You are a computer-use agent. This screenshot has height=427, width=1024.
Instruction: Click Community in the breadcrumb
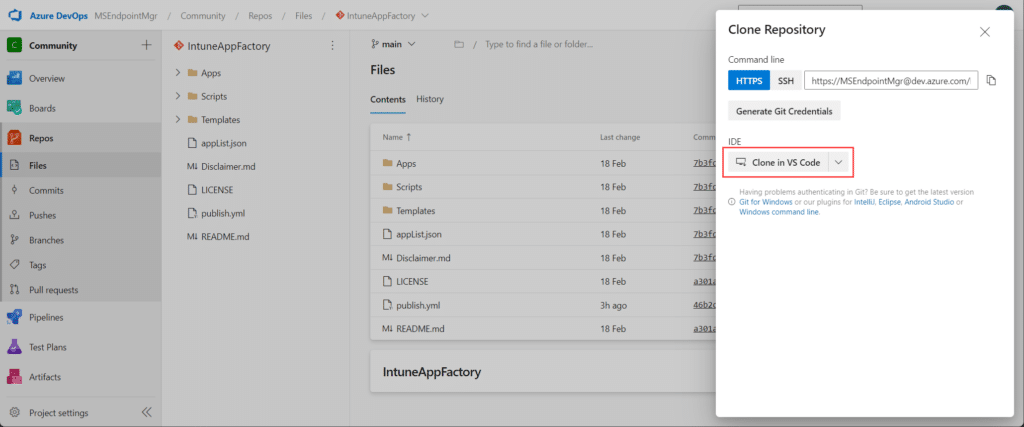coord(202,15)
